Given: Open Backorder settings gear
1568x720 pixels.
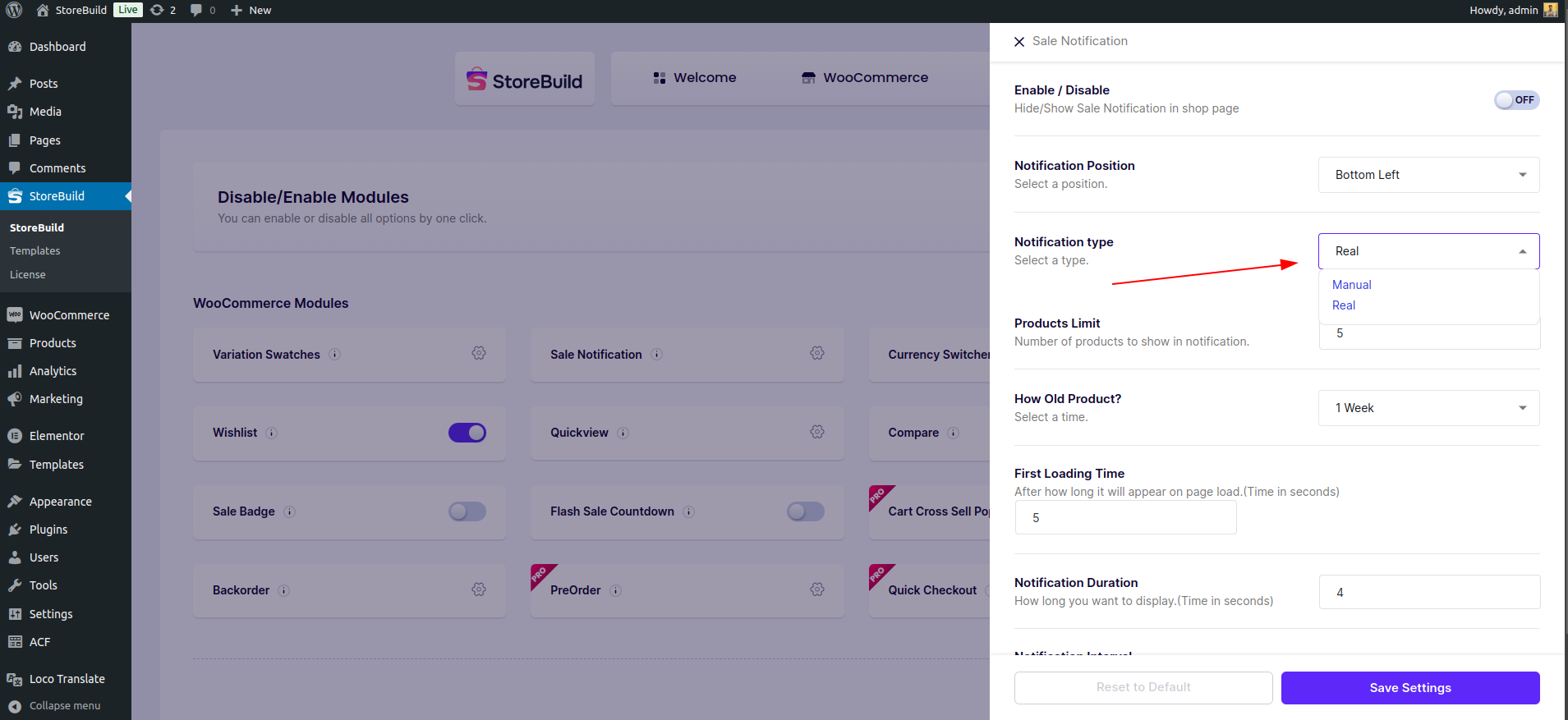Looking at the screenshot, I should click(x=479, y=589).
